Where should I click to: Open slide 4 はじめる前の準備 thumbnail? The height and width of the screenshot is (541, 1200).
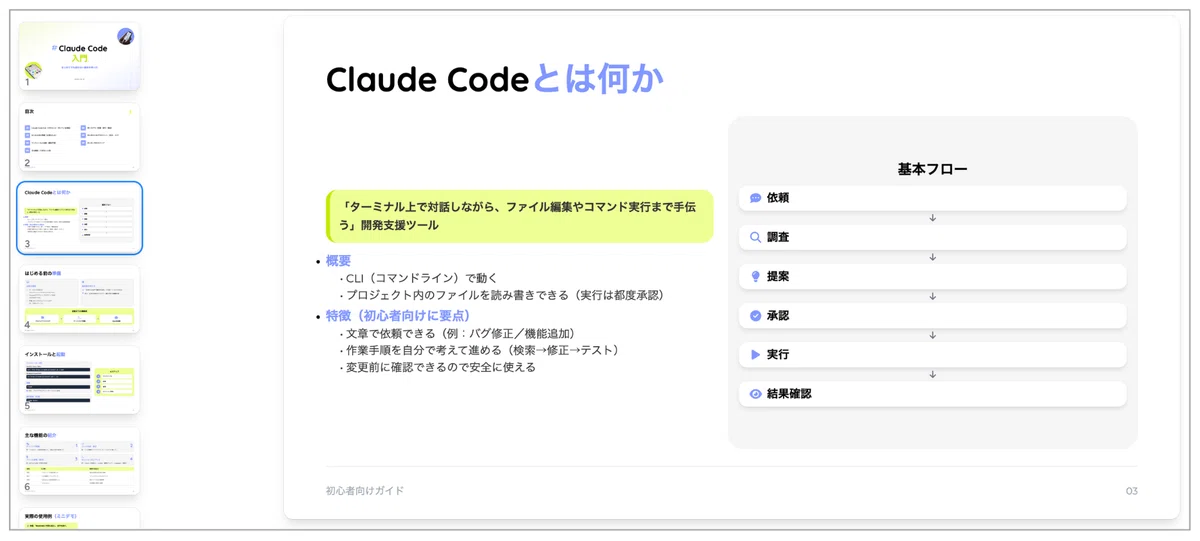pyautogui.click(x=80, y=299)
